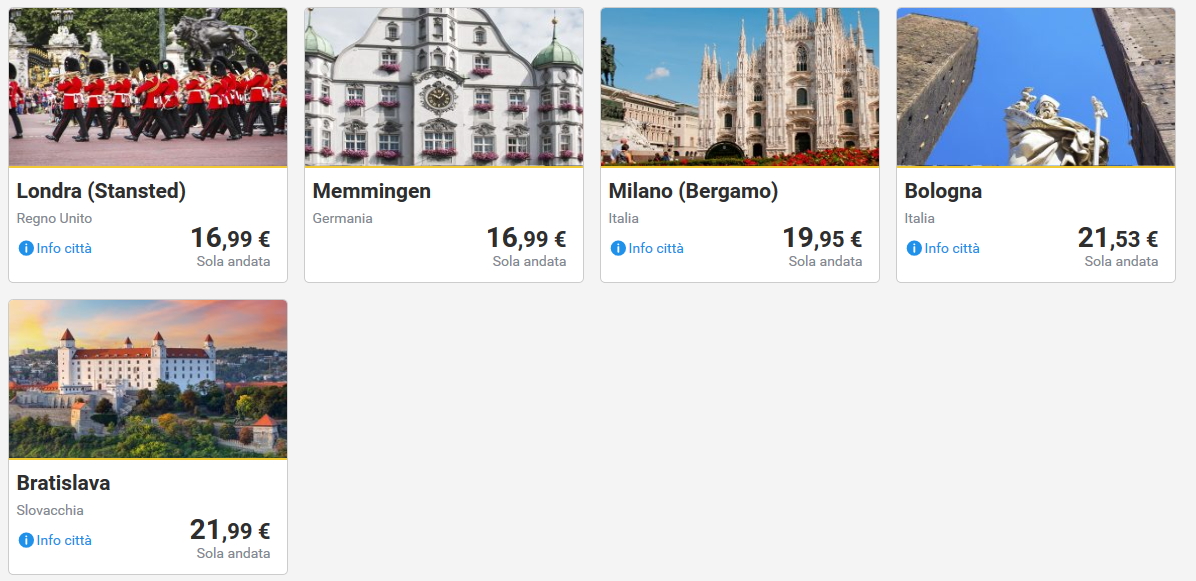Screen dimensions: 1196x581
Task: Open the Londra (Stansted) guards photo
Action: [x=148, y=87]
